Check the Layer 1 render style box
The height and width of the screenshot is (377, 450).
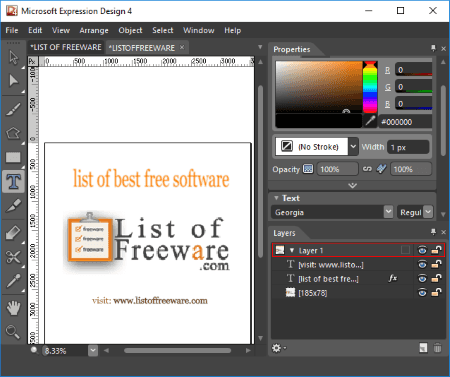pos(405,250)
